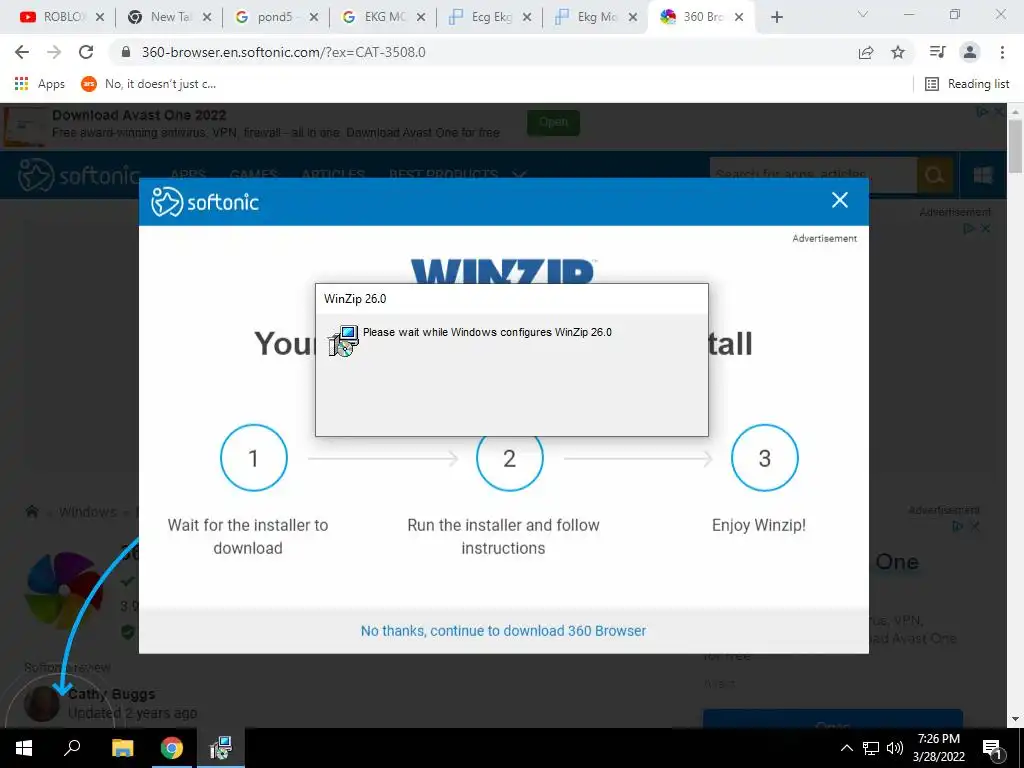Click the address bar URL
Screen dimensions: 1024x768
click(x=283, y=52)
